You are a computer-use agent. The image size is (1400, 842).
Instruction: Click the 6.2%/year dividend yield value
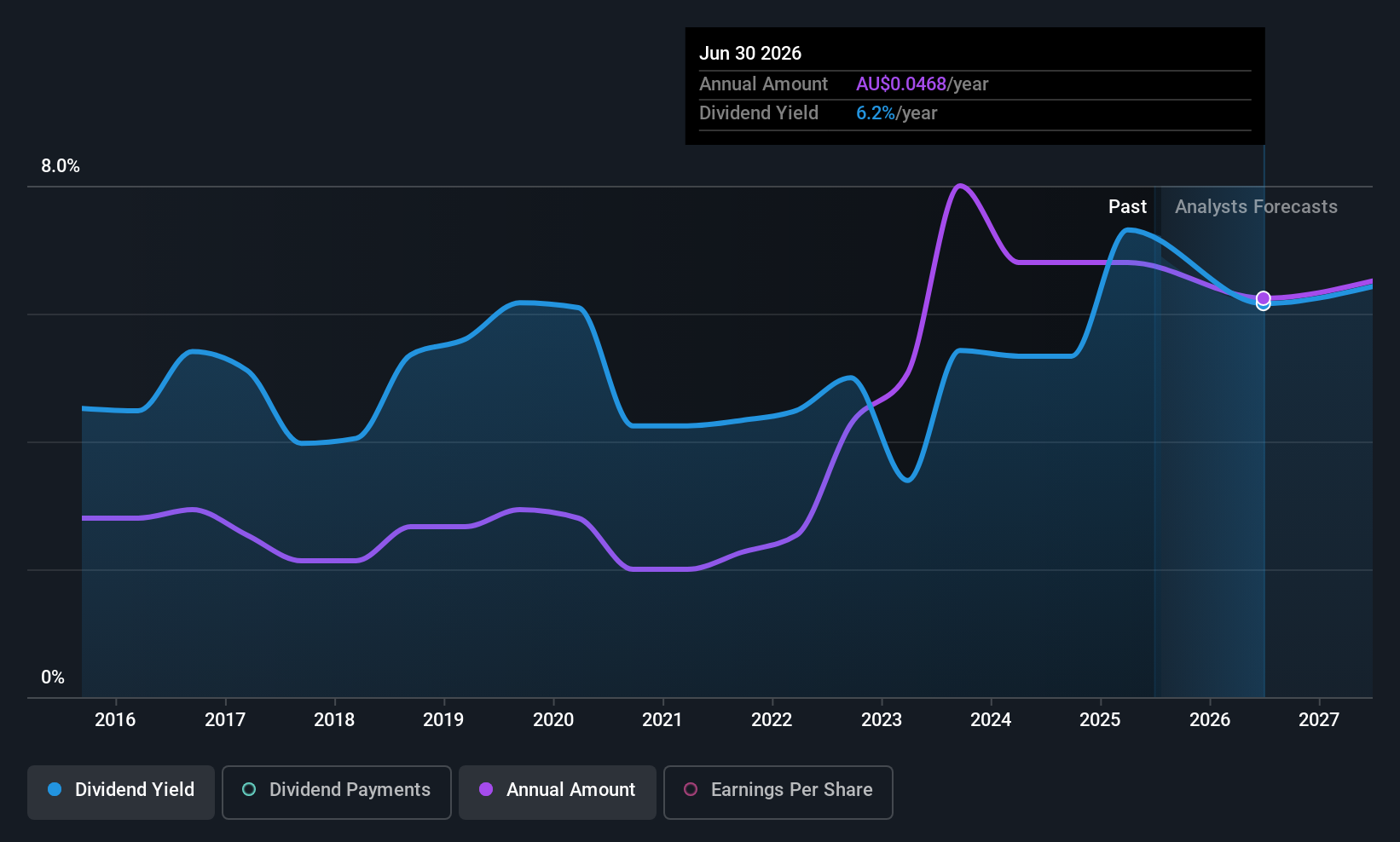[x=897, y=113]
